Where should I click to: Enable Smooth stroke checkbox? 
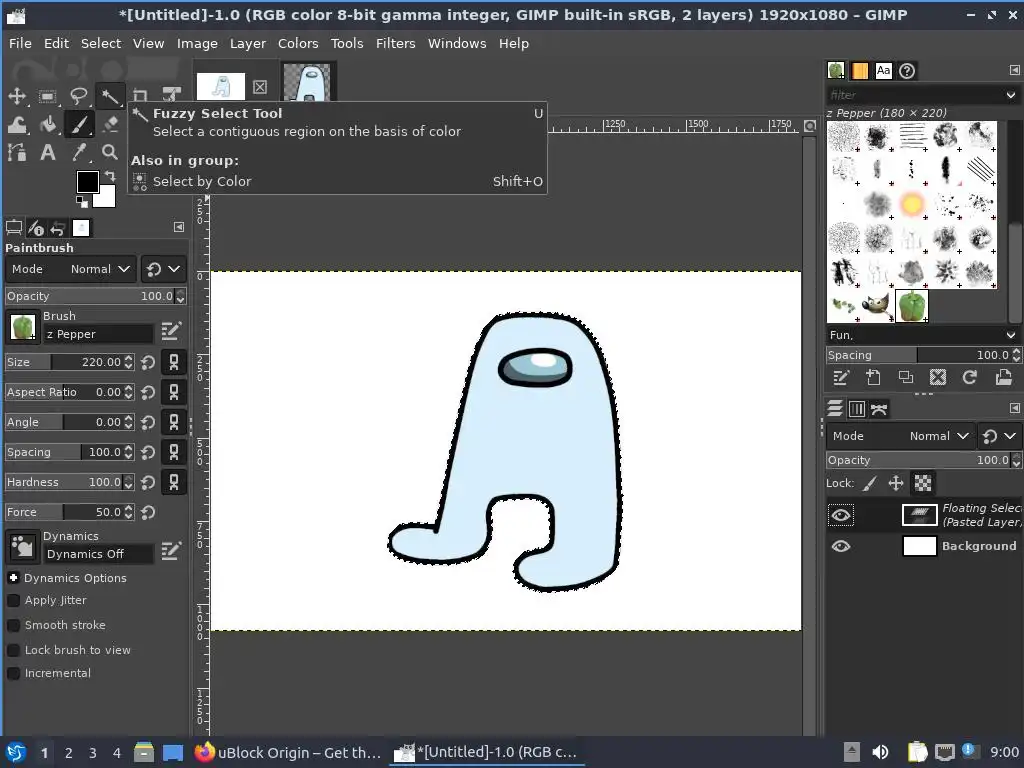click(x=13, y=625)
